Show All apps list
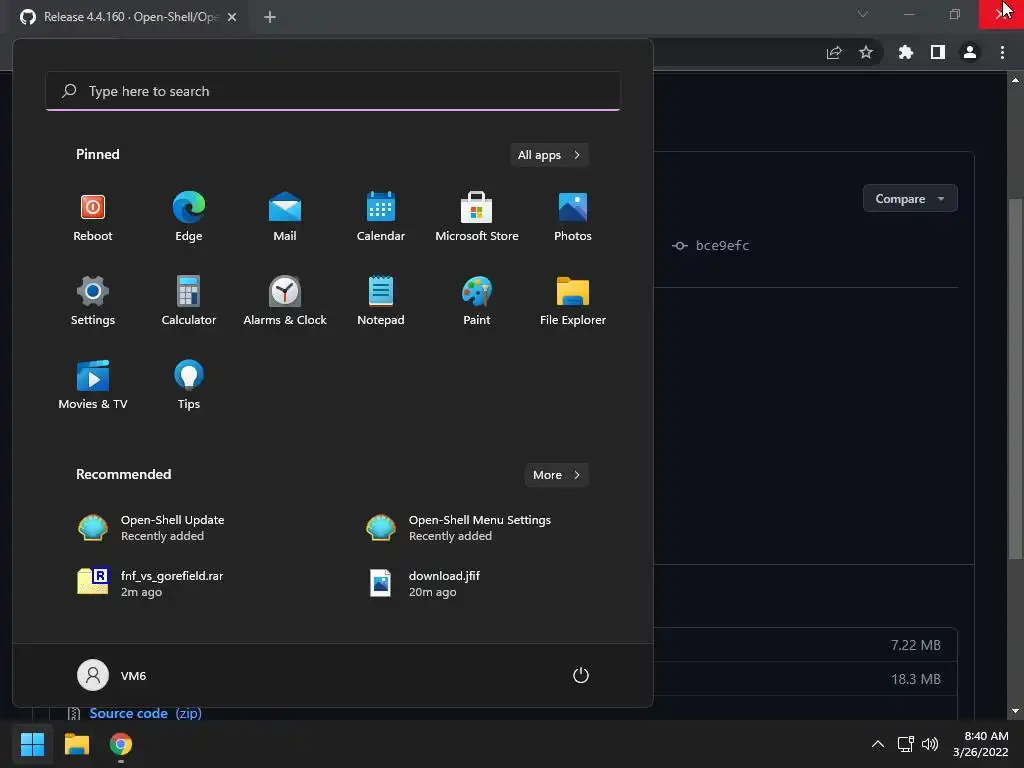 coord(549,155)
